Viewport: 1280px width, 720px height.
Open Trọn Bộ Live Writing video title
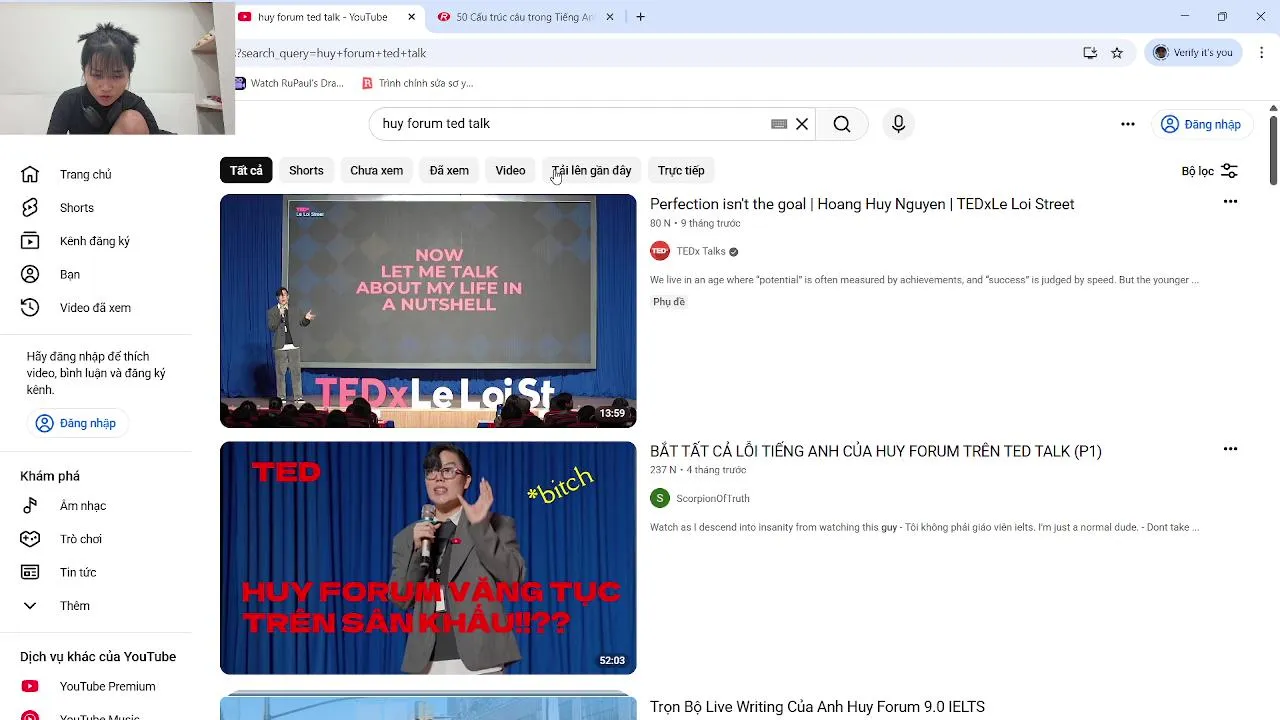pyautogui.click(x=817, y=707)
